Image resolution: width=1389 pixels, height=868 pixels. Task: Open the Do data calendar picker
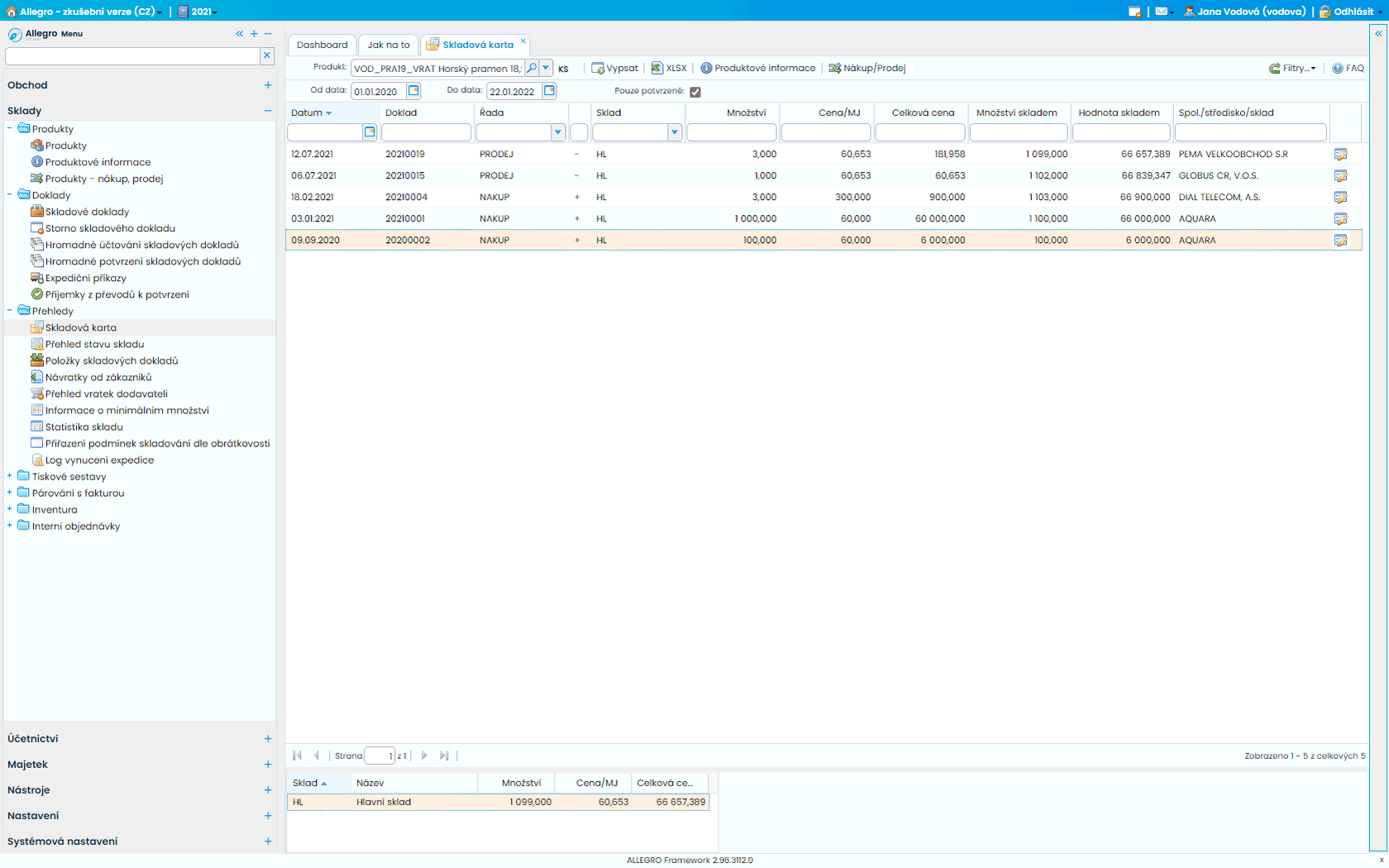point(549,91)
